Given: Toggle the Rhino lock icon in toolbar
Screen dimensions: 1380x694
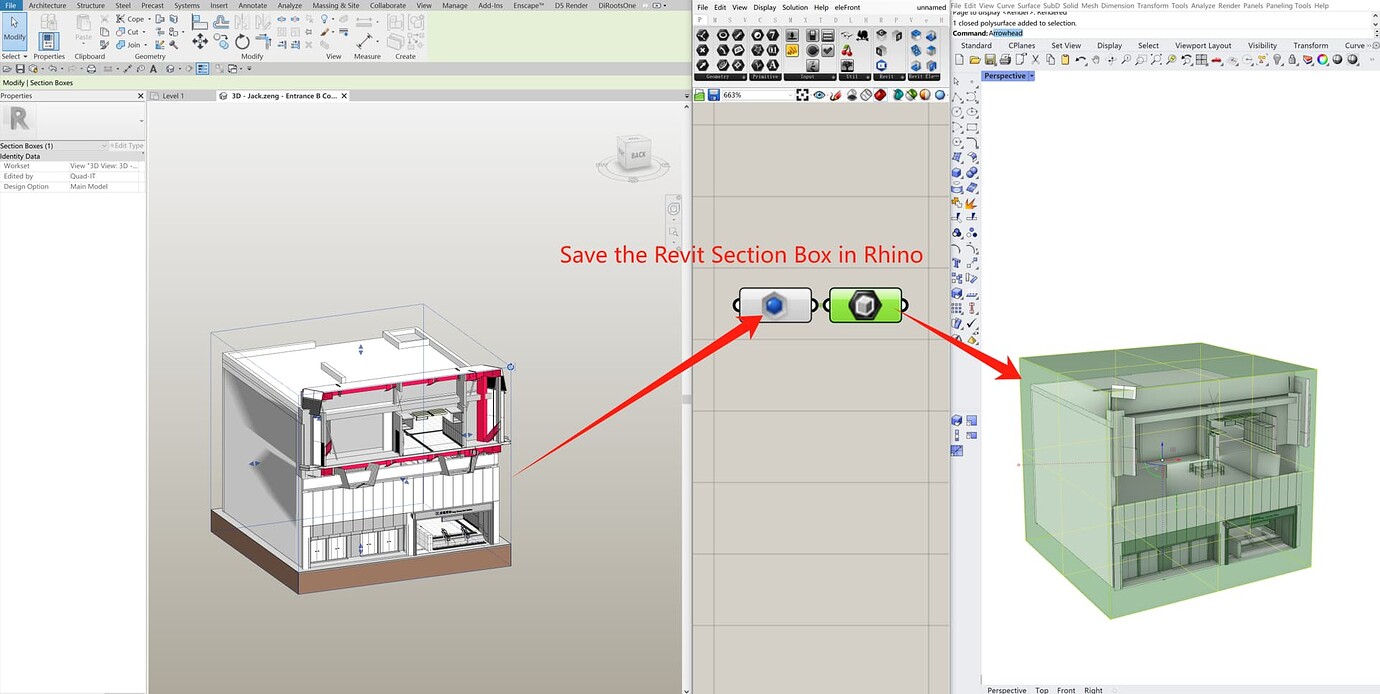Looking at the screenshot, I should (1293, 60).
